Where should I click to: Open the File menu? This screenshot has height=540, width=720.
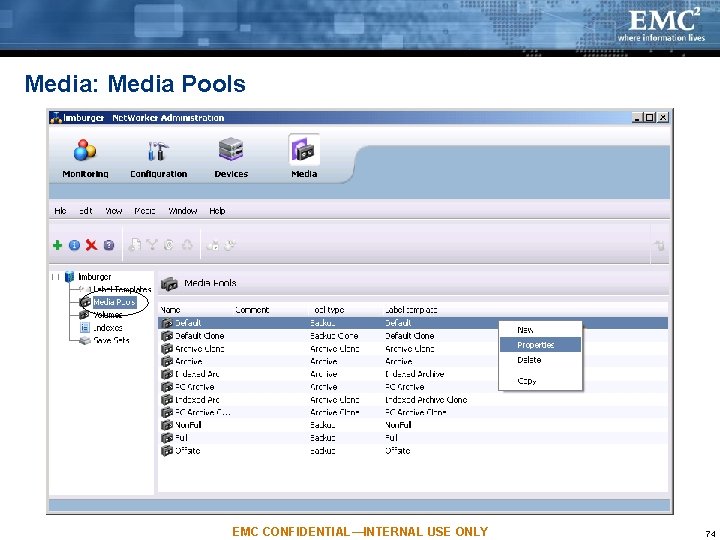(60, 211)
